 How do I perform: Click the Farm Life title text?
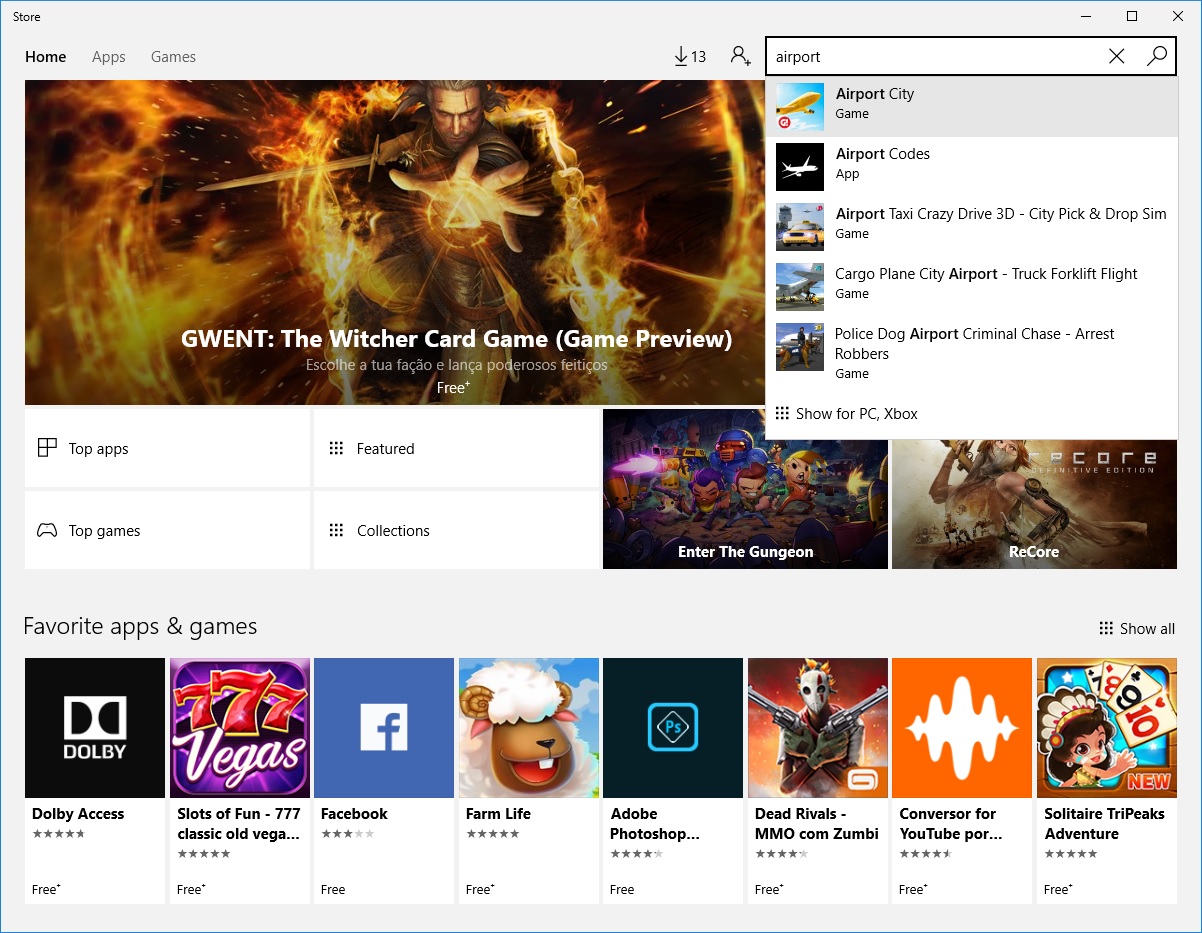coord(498,814)
